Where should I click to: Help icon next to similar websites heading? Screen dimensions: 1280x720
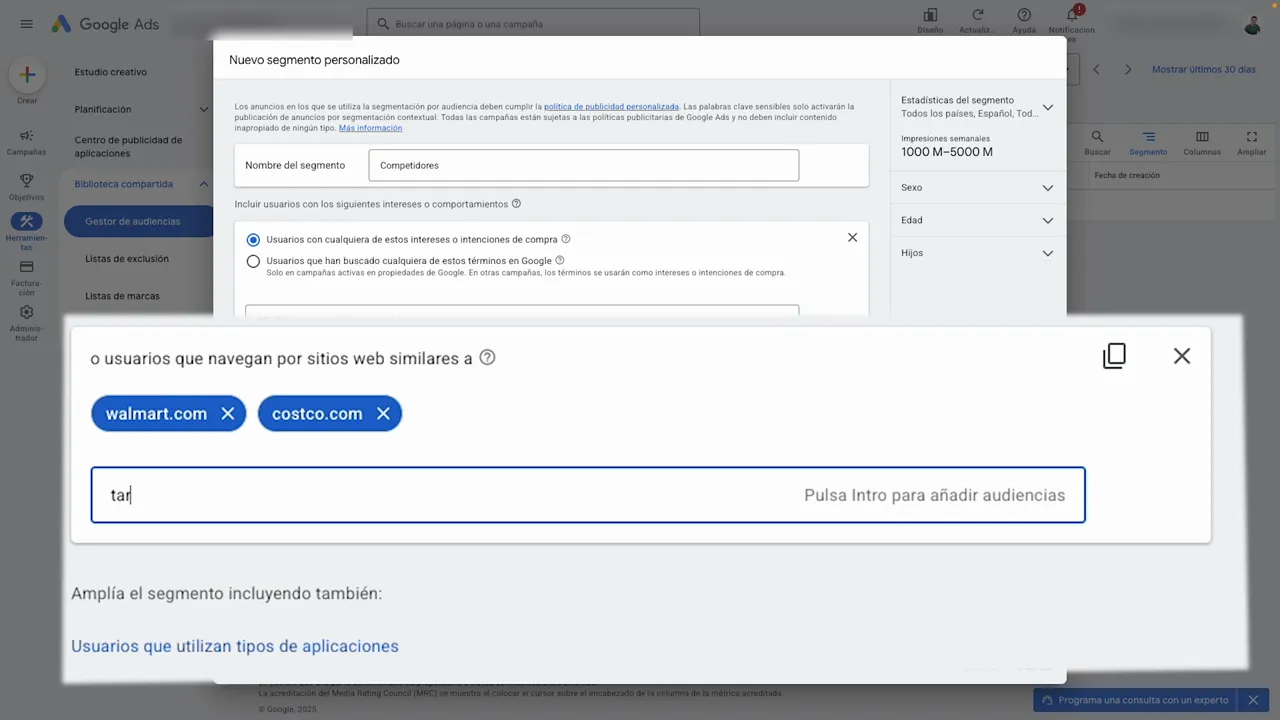(487, 358)
